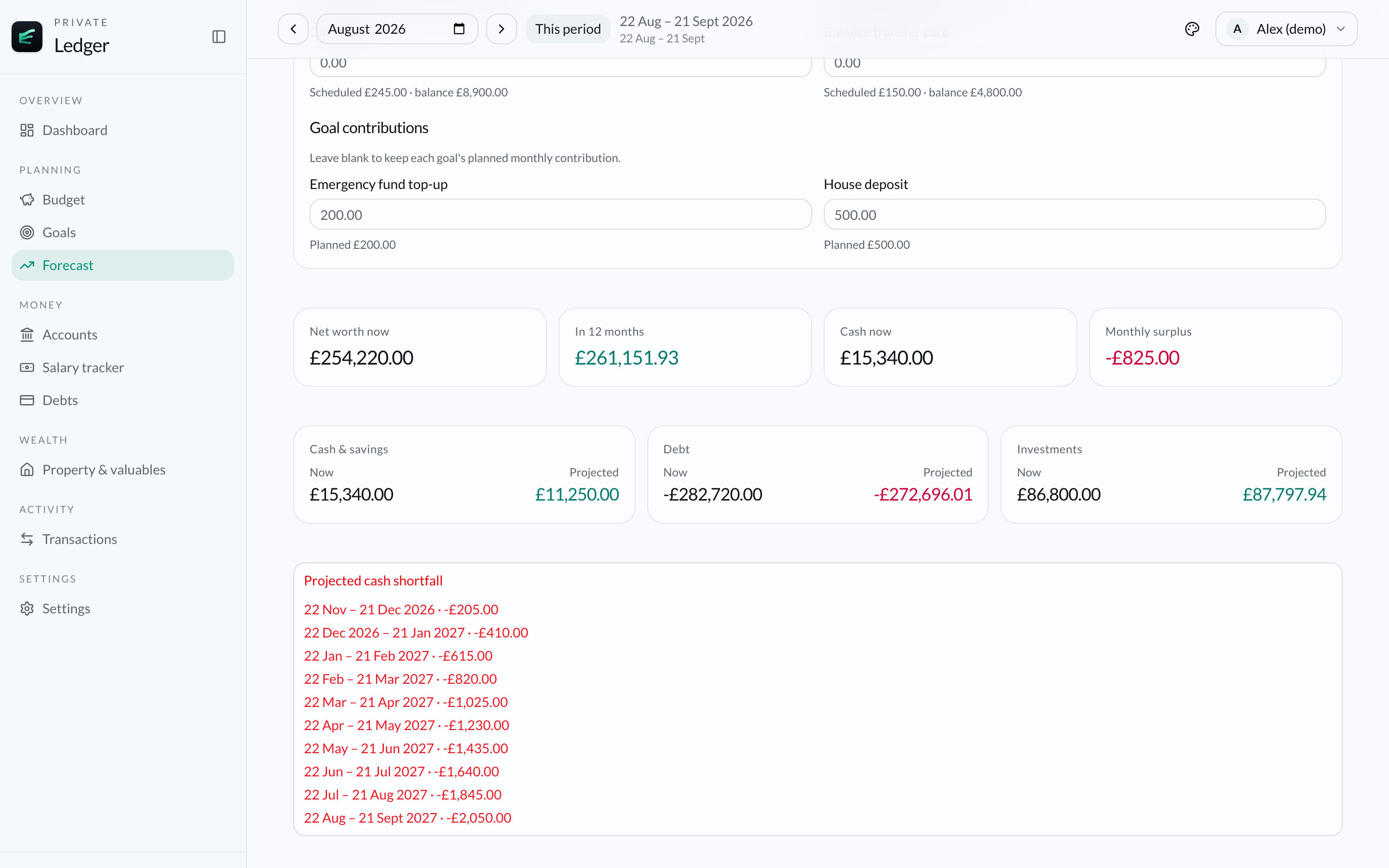Expand the Alex (demo) account dropdown

point(1286,29)
